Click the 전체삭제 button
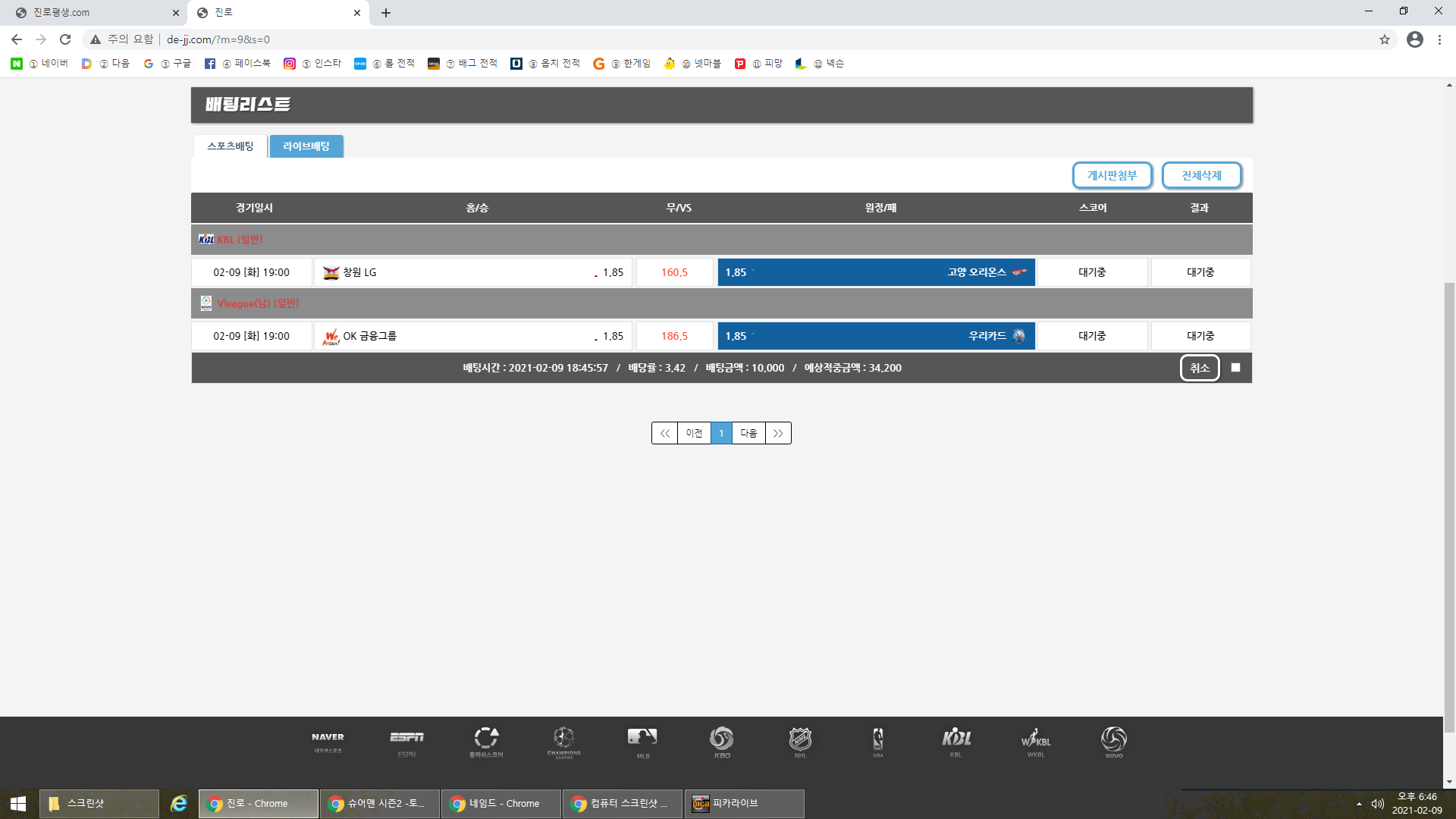 [1201, 175]
